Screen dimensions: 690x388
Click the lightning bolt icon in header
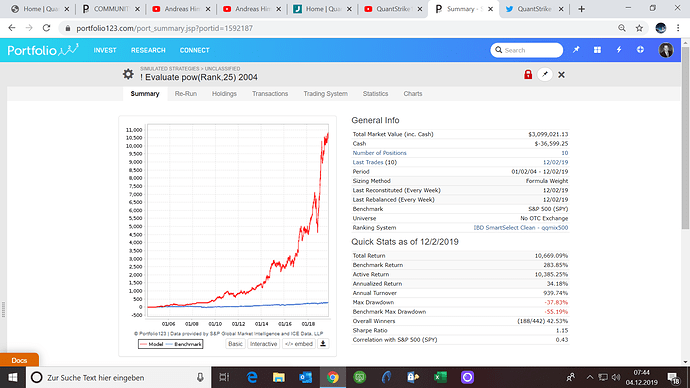[x=619, y=50]
